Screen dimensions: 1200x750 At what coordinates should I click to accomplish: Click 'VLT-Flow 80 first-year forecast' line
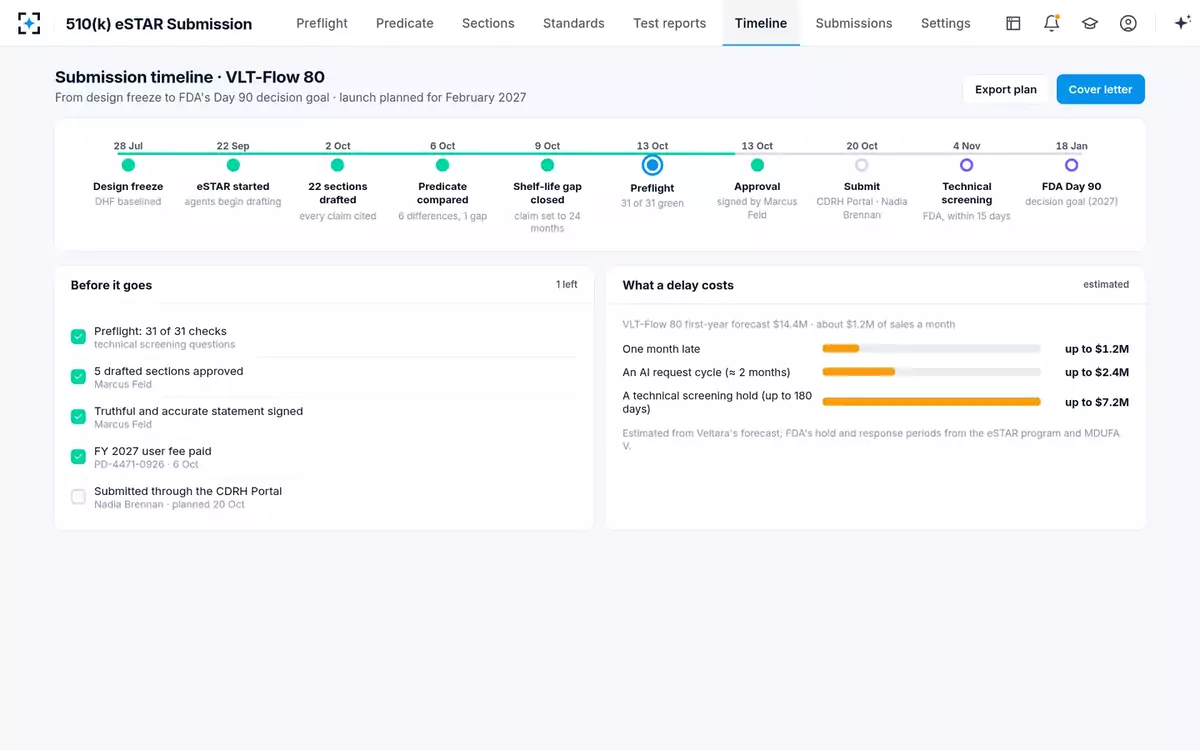789,324
